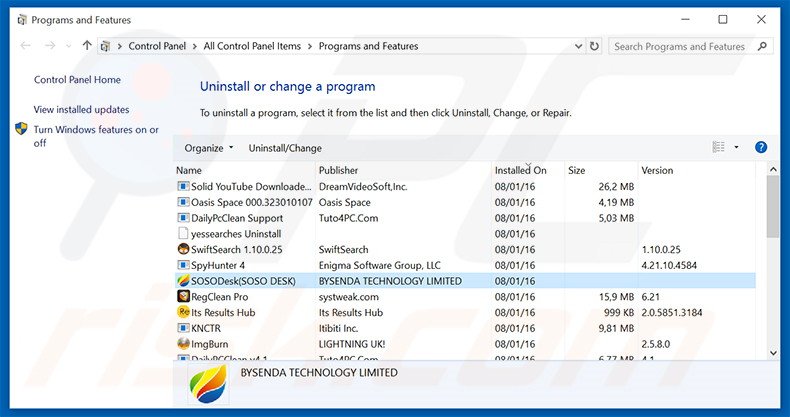Click Control Panel in the breadcrumb
Viewport: 790px width, 417px height.
157,46
